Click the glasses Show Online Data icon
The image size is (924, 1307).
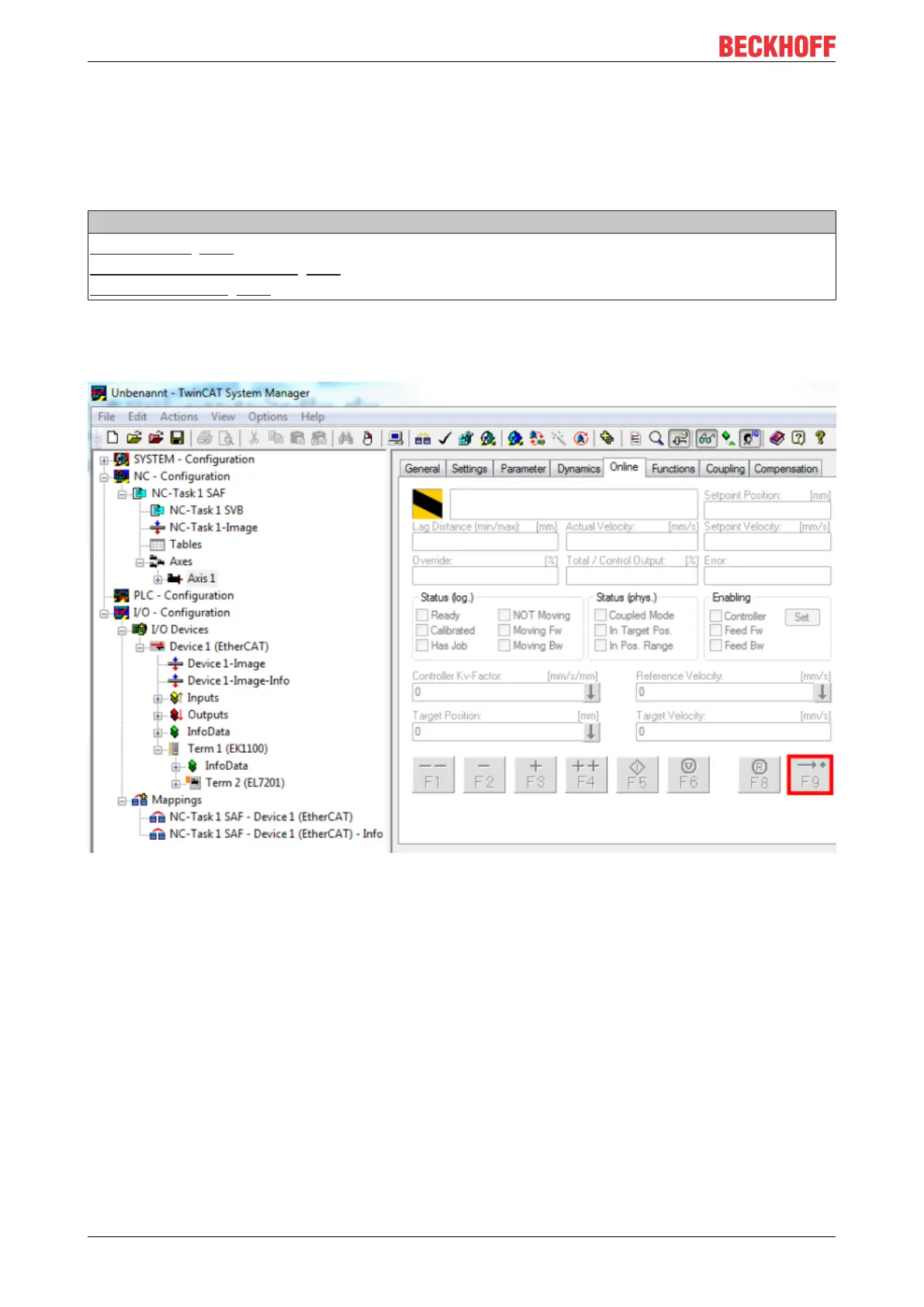[706, 439]
